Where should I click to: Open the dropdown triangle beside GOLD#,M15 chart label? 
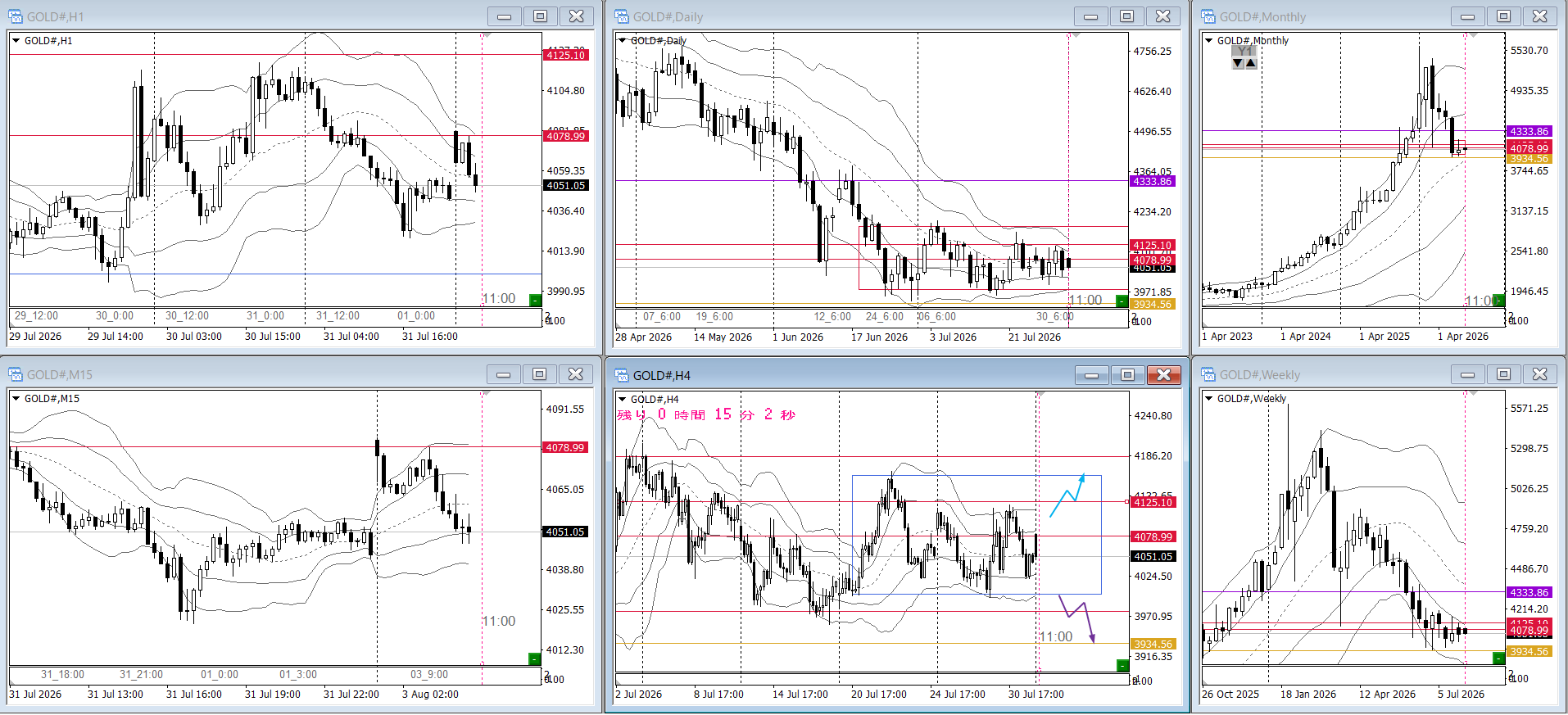(x=16, y=398)
